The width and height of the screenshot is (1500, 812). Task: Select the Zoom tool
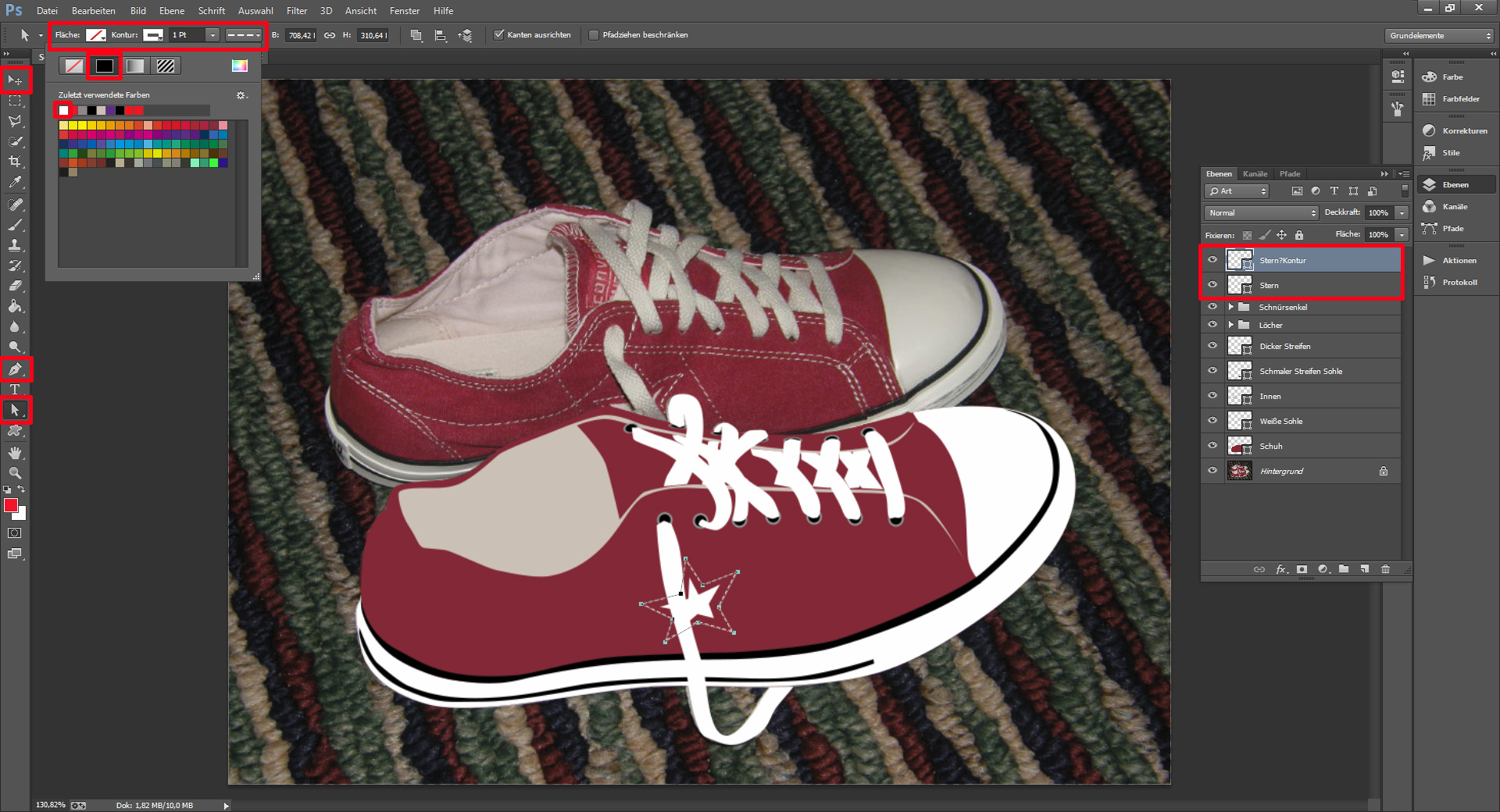[15, 473]
